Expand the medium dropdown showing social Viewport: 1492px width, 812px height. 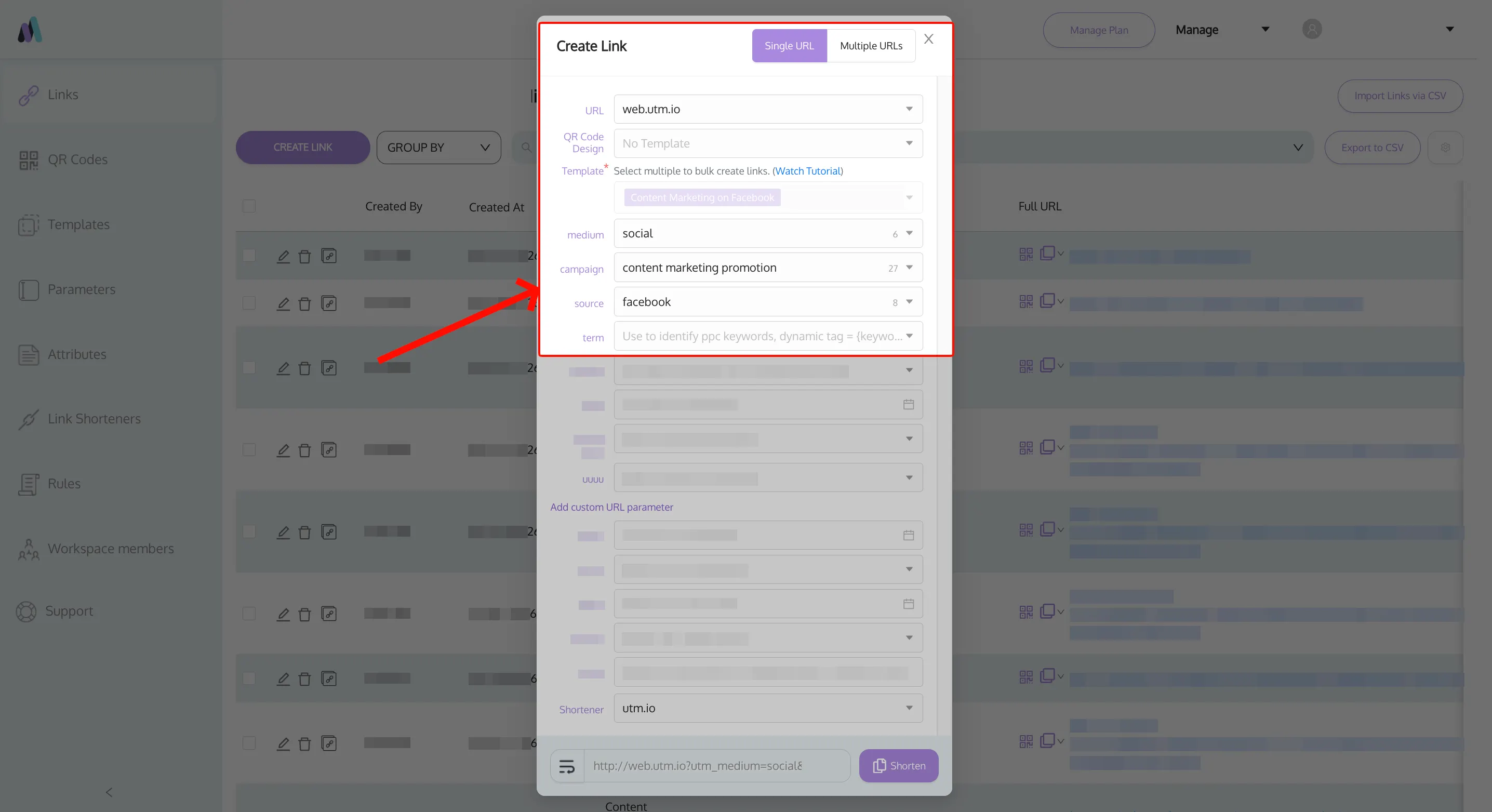click(909, 233)
